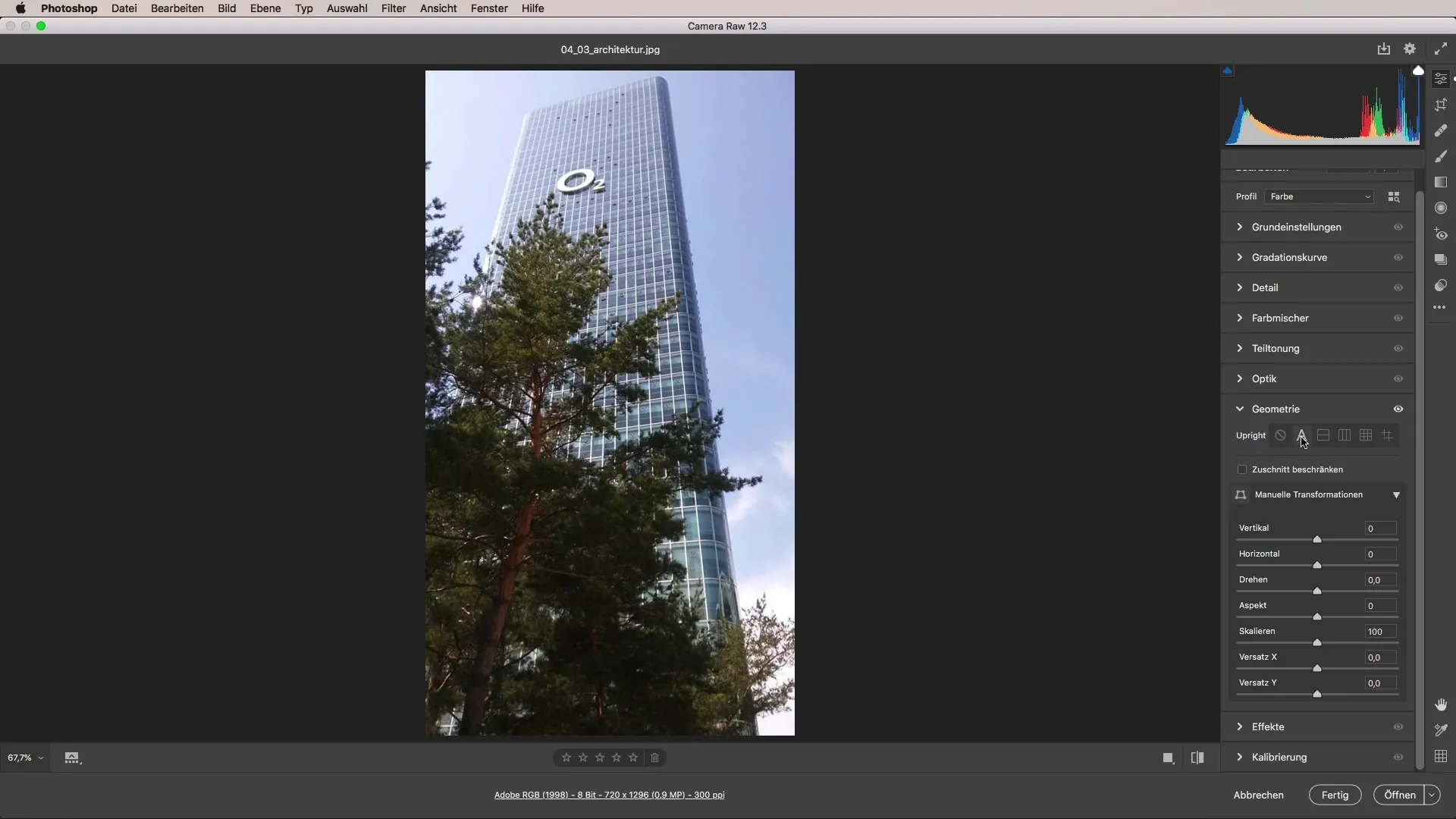1456x819 pixels.
Task: Toggle the filmstrip display icon
Action: point(72,758)
